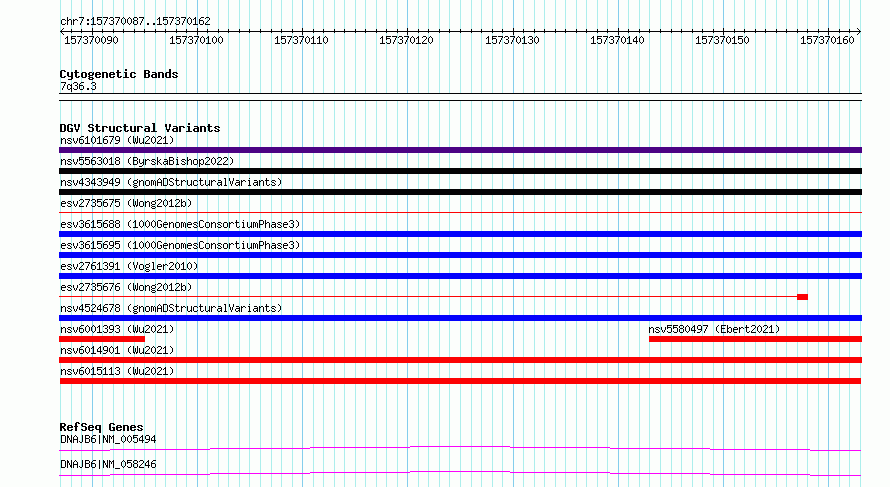Select the 7q36.3 band label
The width and height of the screenshot is (890, 487).
[78, 86]
